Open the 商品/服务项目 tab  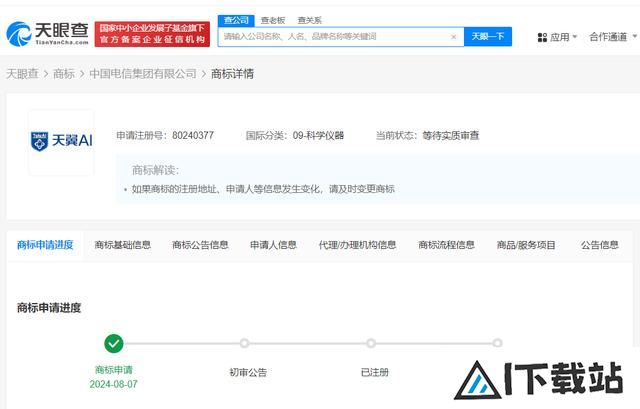pyautogui.click(x=526, y=245)
